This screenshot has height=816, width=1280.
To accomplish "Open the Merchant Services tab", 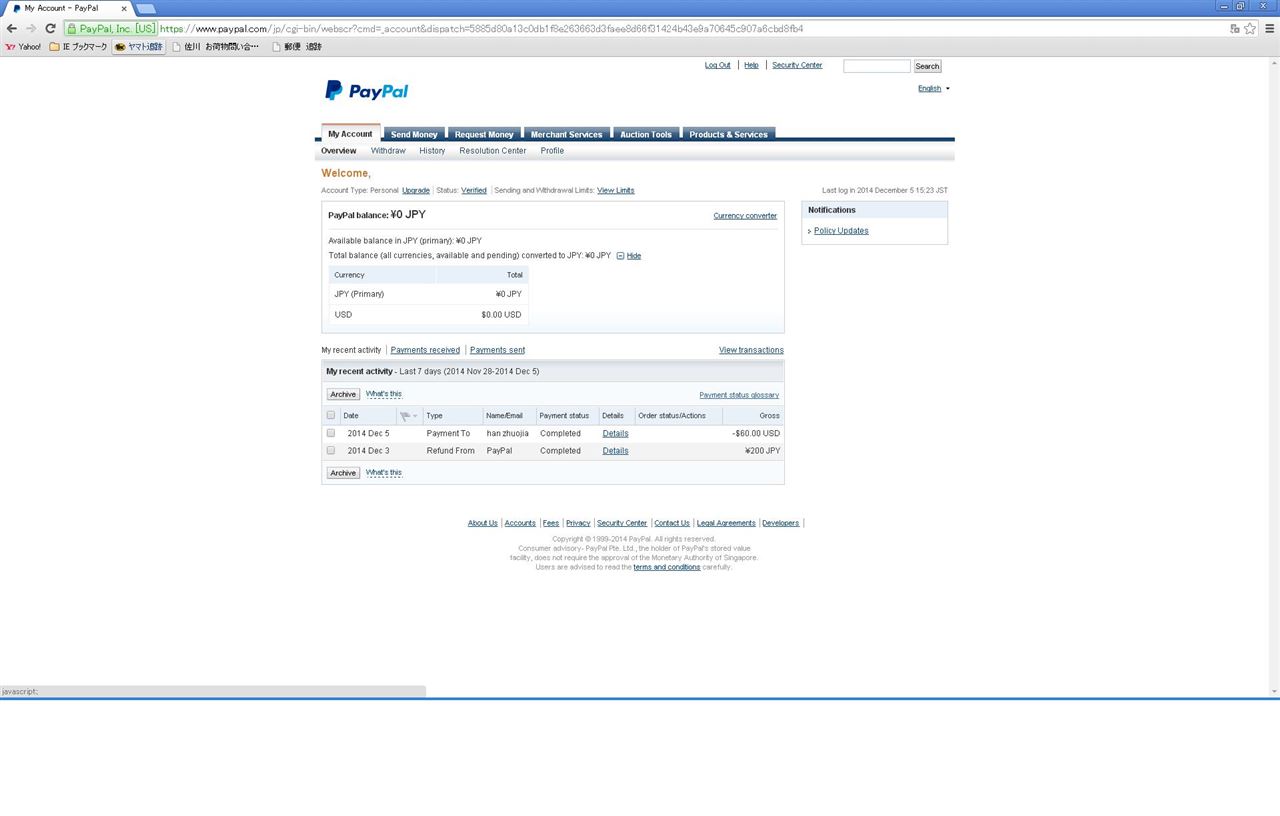I will point(566,134).
